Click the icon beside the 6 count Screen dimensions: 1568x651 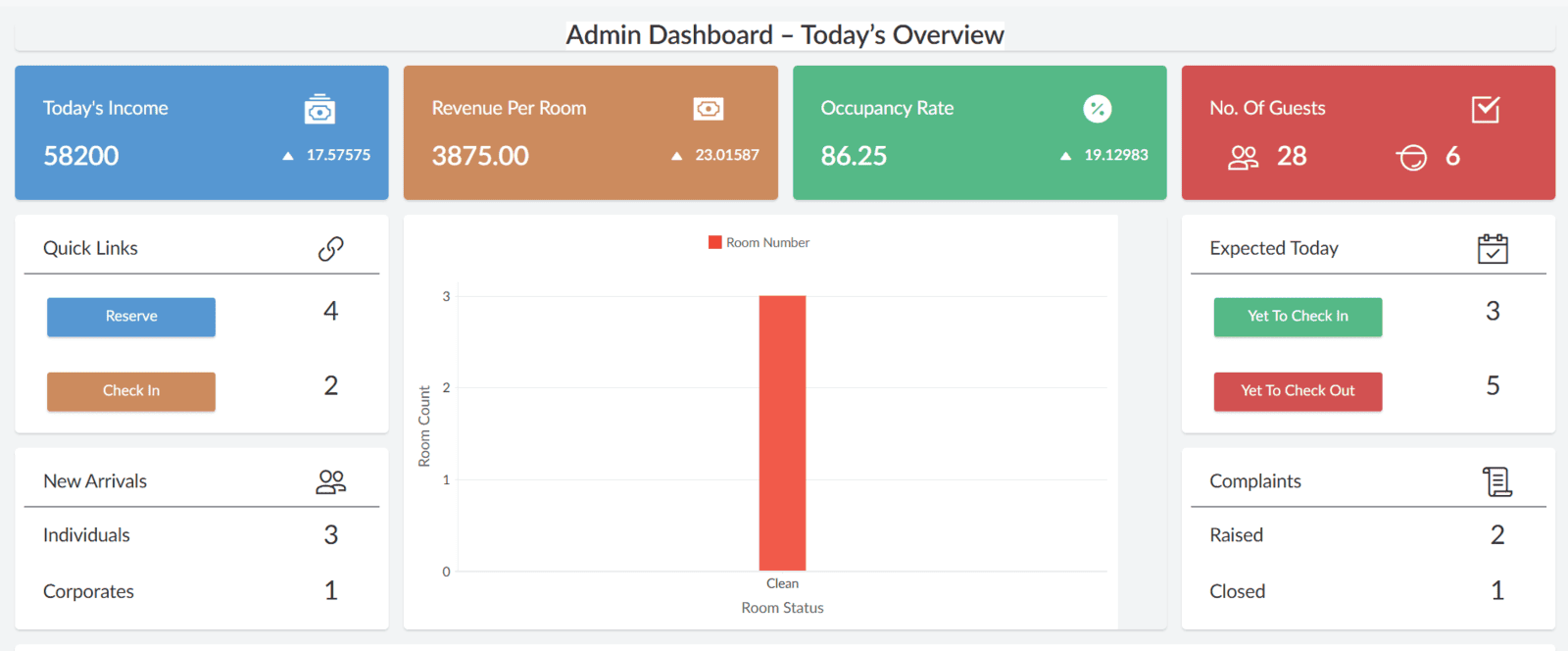1412,157
